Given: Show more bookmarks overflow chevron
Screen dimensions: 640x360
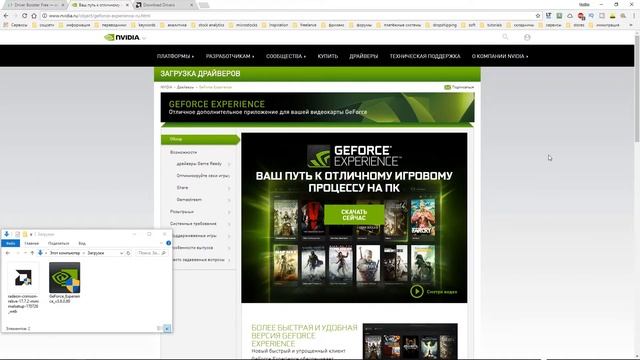Looking at the screenshot, I should coord(631,25).
